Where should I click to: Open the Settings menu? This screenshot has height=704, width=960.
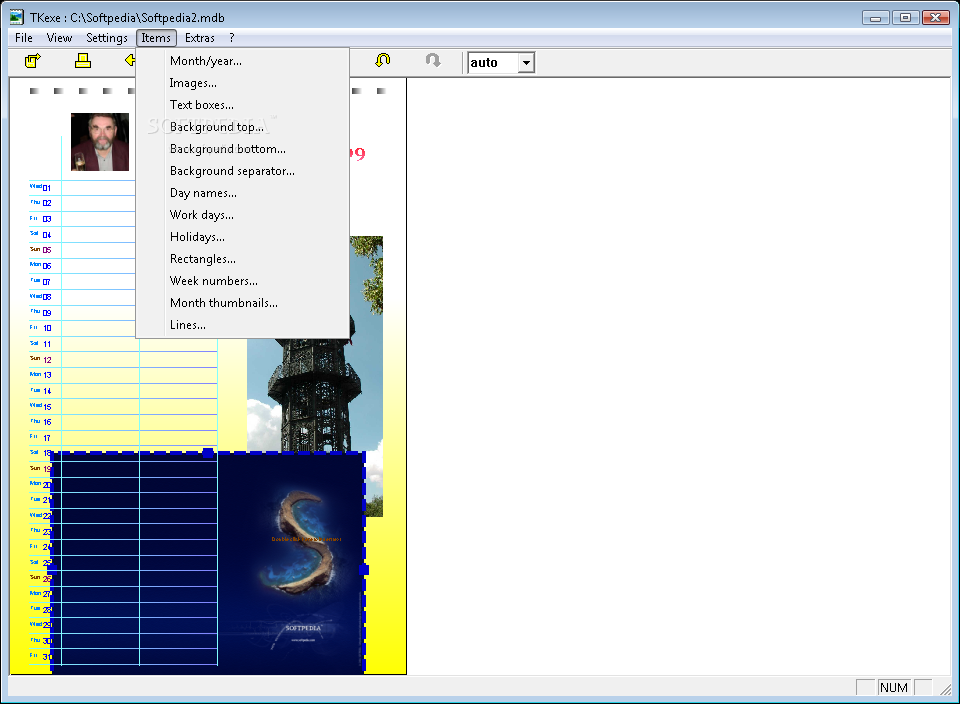tap(107, 38)
